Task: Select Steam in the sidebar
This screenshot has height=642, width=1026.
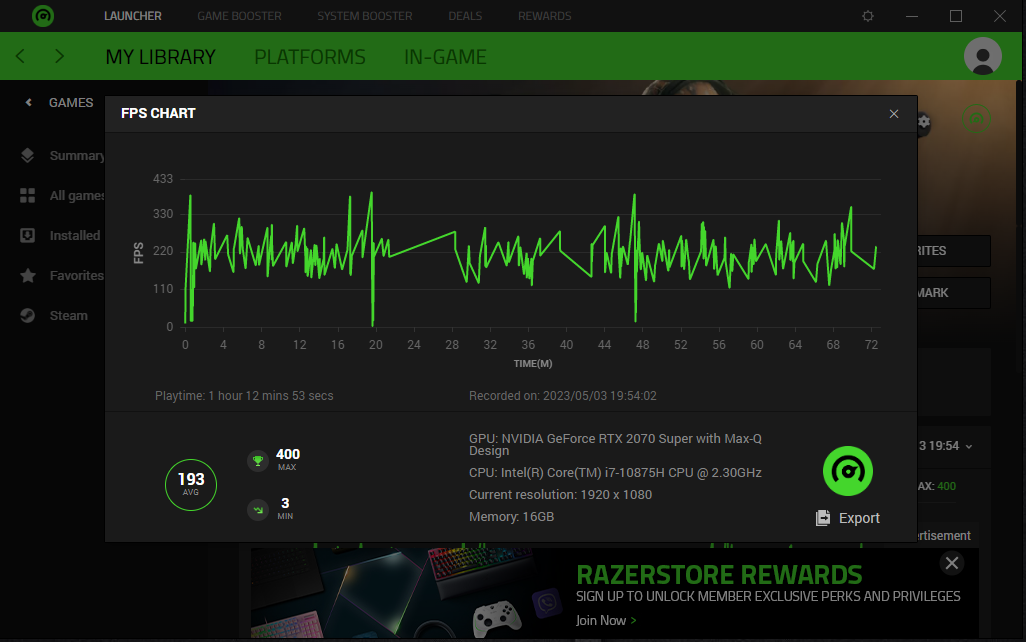Action: [x=69, y=315]
